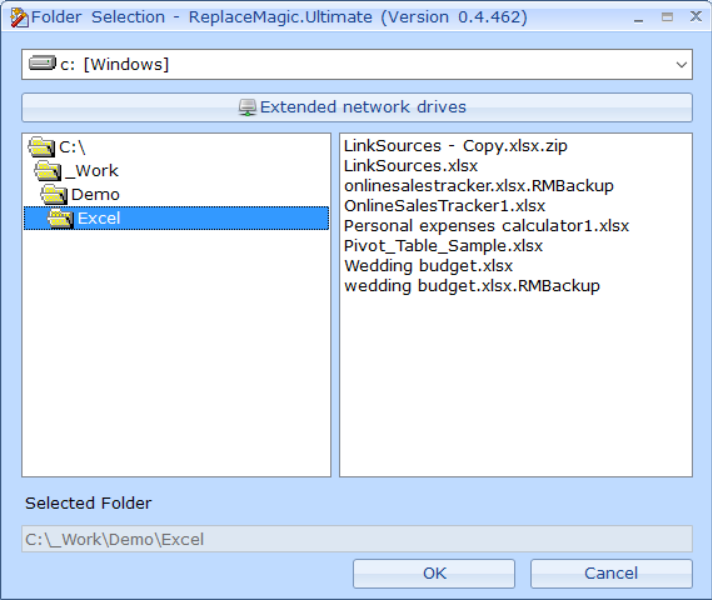Click the drive icon next to c: [Windows]
Screen dimensions: 712x600
point(42,63)
